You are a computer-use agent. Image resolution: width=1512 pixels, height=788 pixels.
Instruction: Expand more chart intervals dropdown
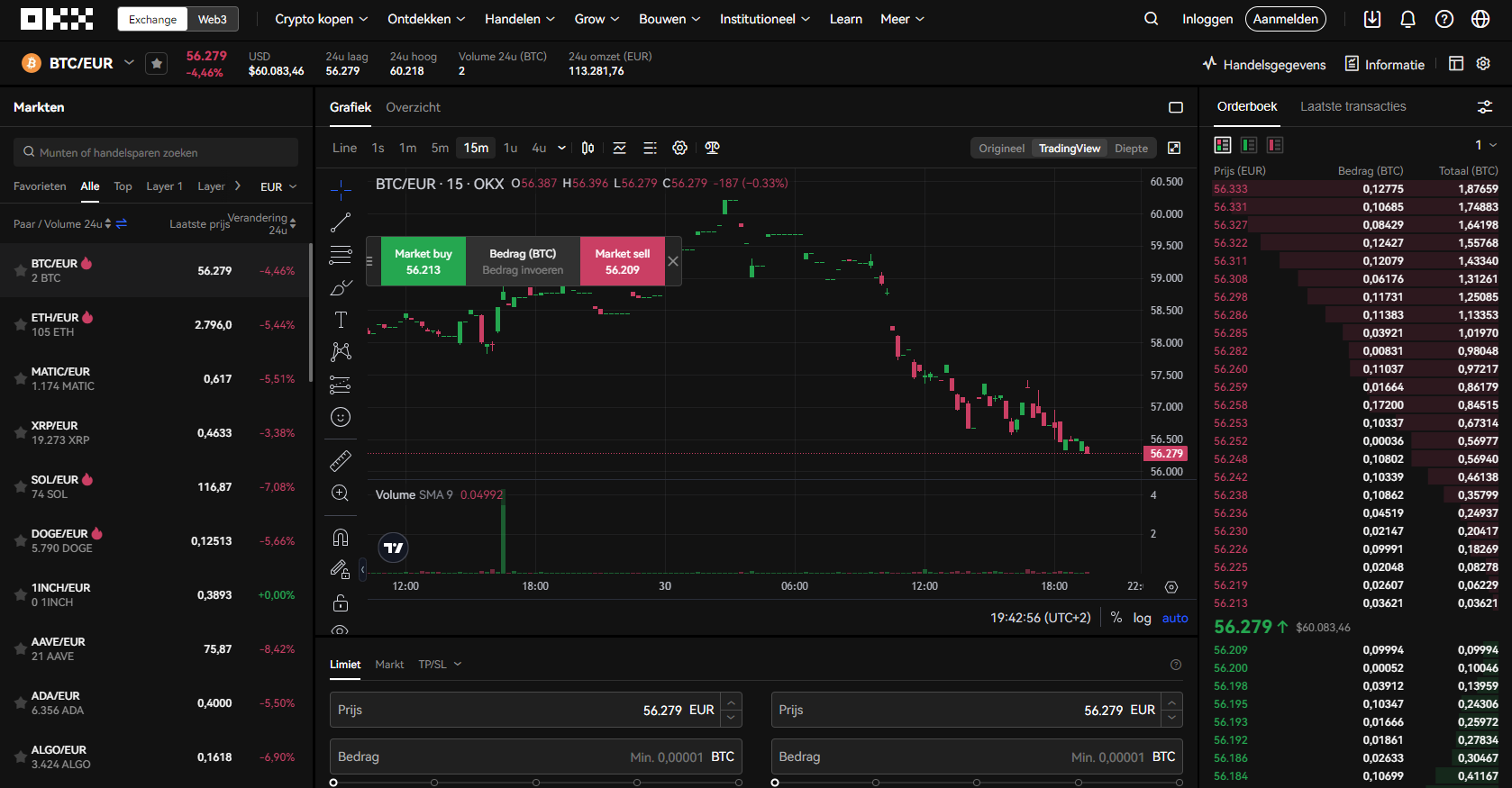pyautogui.click(x=562, y=148)
